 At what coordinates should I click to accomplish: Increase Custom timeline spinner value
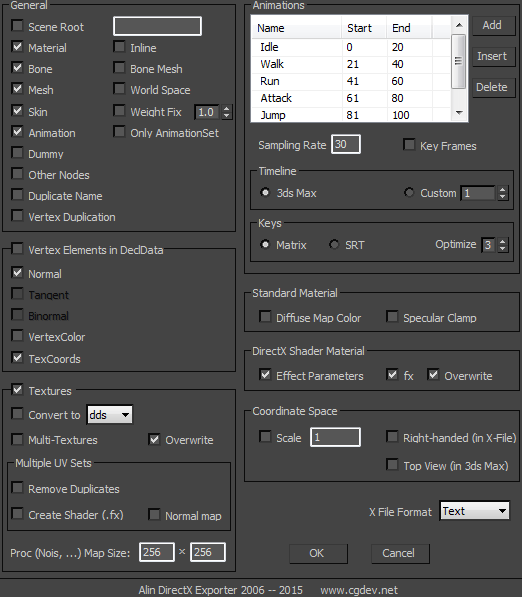coord(503,189)
